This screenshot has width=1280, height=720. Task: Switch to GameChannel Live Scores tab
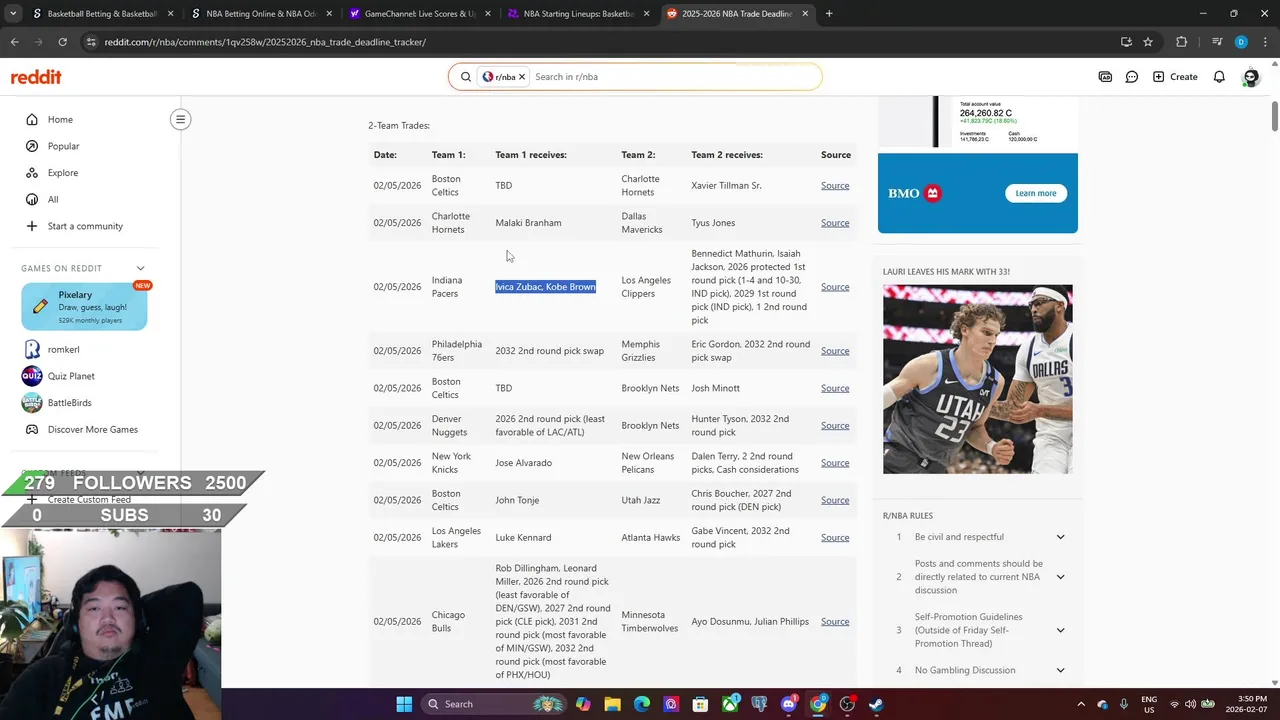coord(418,14)
